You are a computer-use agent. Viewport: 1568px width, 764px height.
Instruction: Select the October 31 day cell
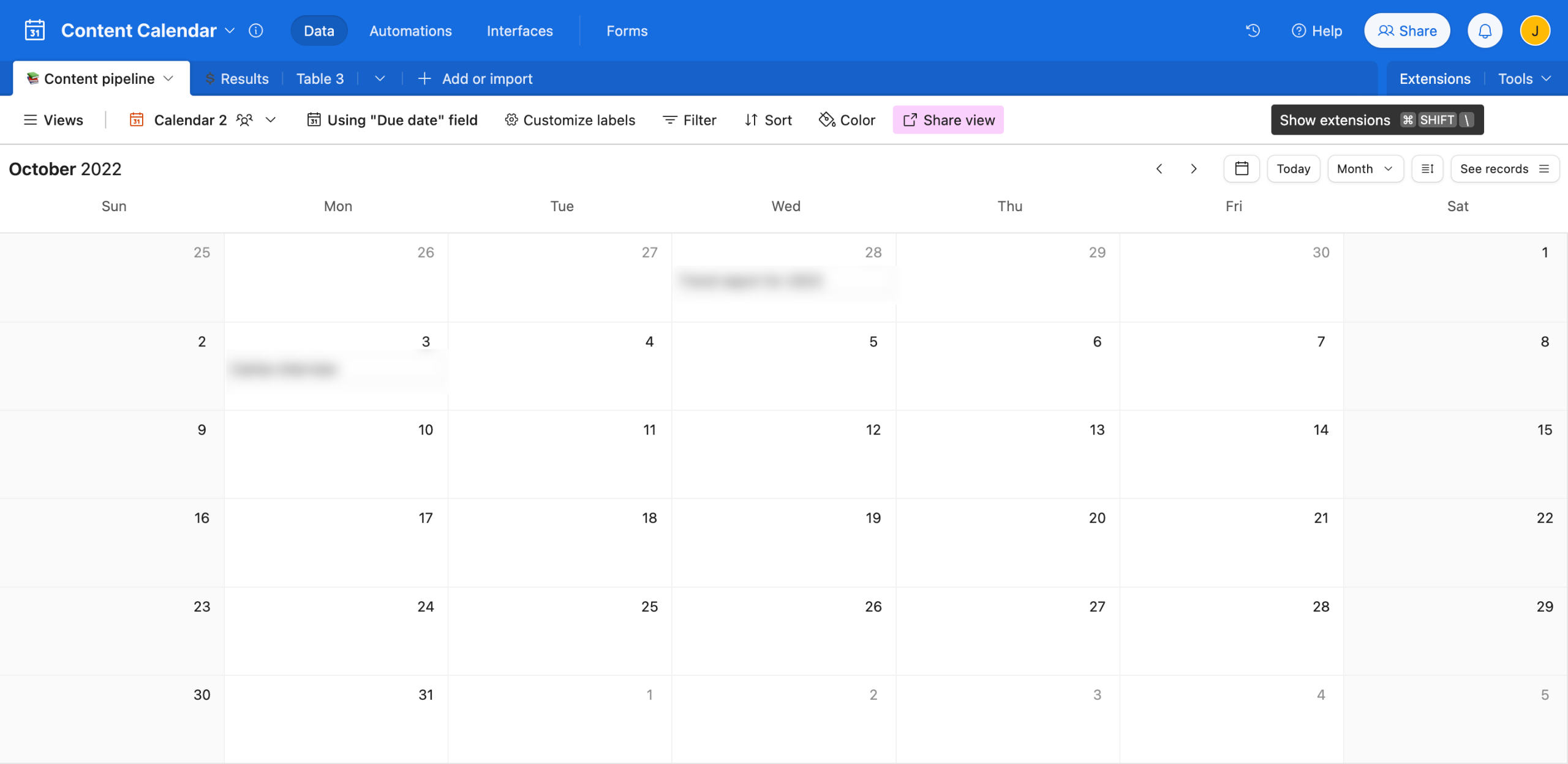coord(336,719)
